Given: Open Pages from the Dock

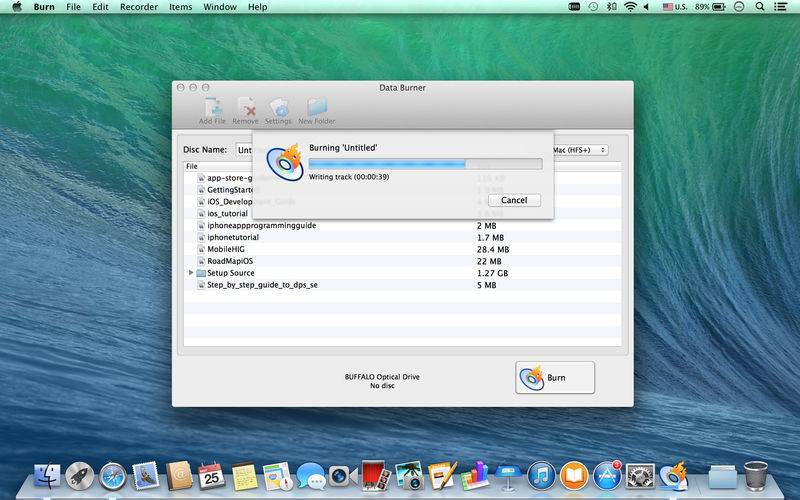Looking at the screenshot, I should 442,476.
